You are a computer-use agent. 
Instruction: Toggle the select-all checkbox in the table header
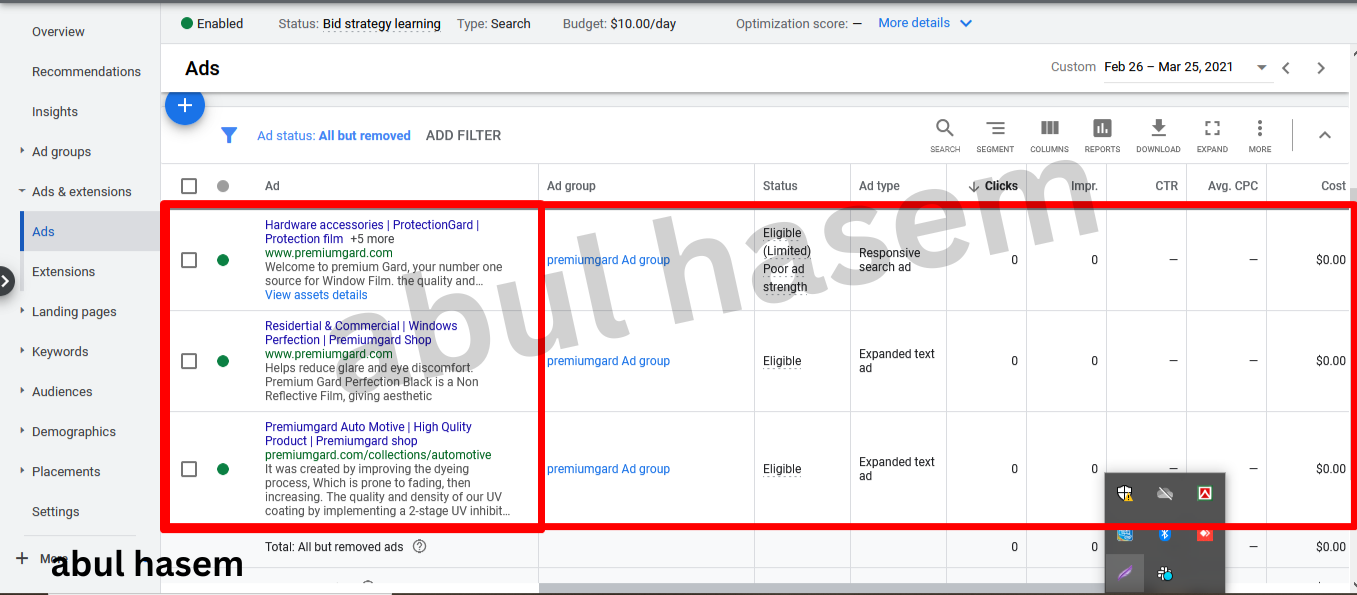[189, 186]
